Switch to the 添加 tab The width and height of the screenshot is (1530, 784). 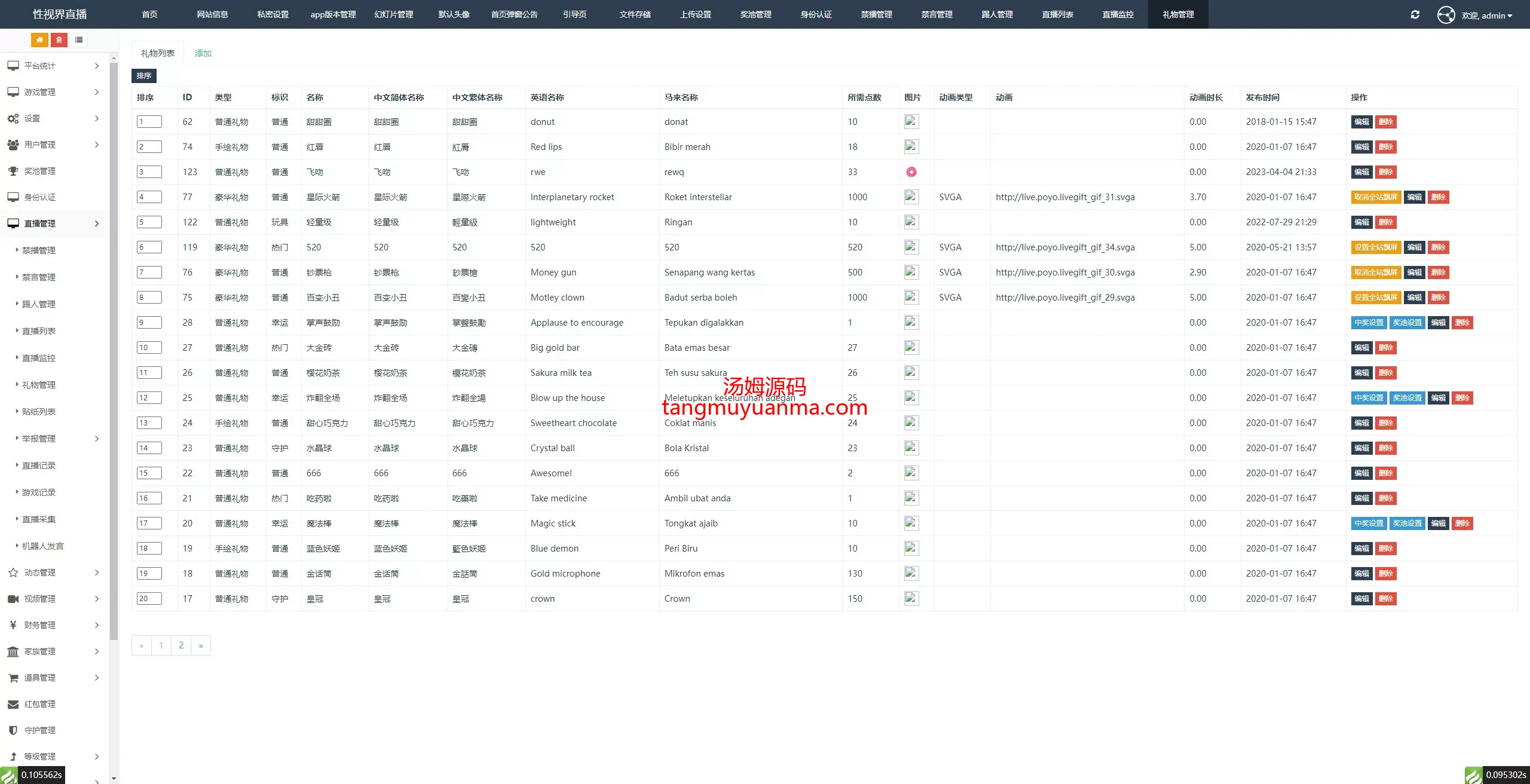point(203,53)
